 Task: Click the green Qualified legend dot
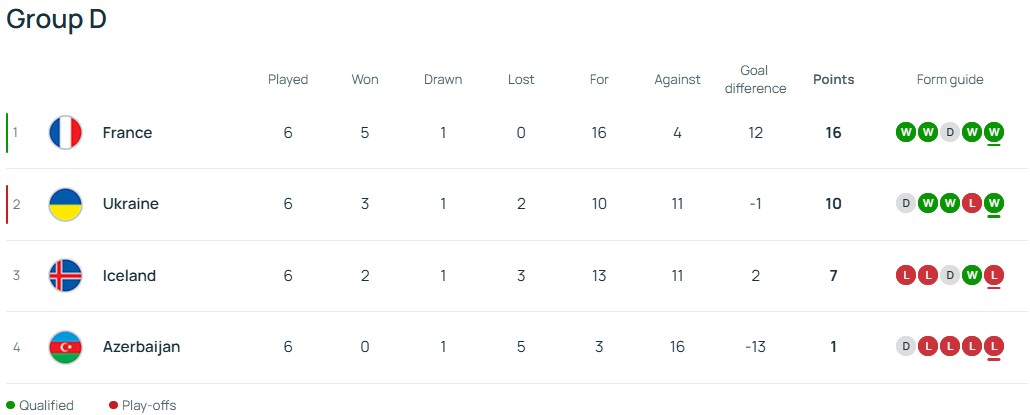11,406
